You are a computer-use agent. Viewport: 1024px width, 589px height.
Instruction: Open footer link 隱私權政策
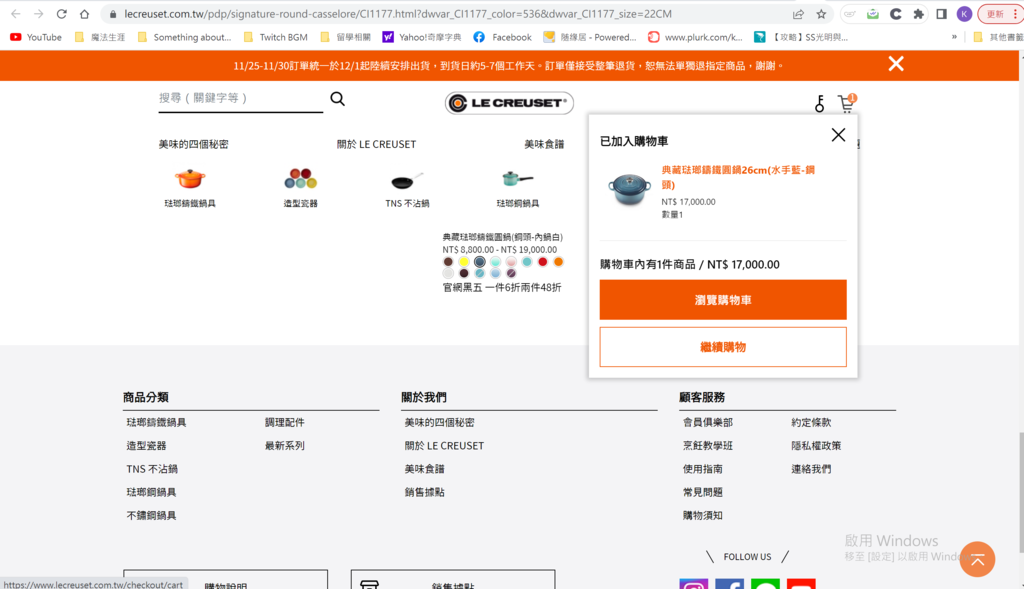[x=816, y=445]
